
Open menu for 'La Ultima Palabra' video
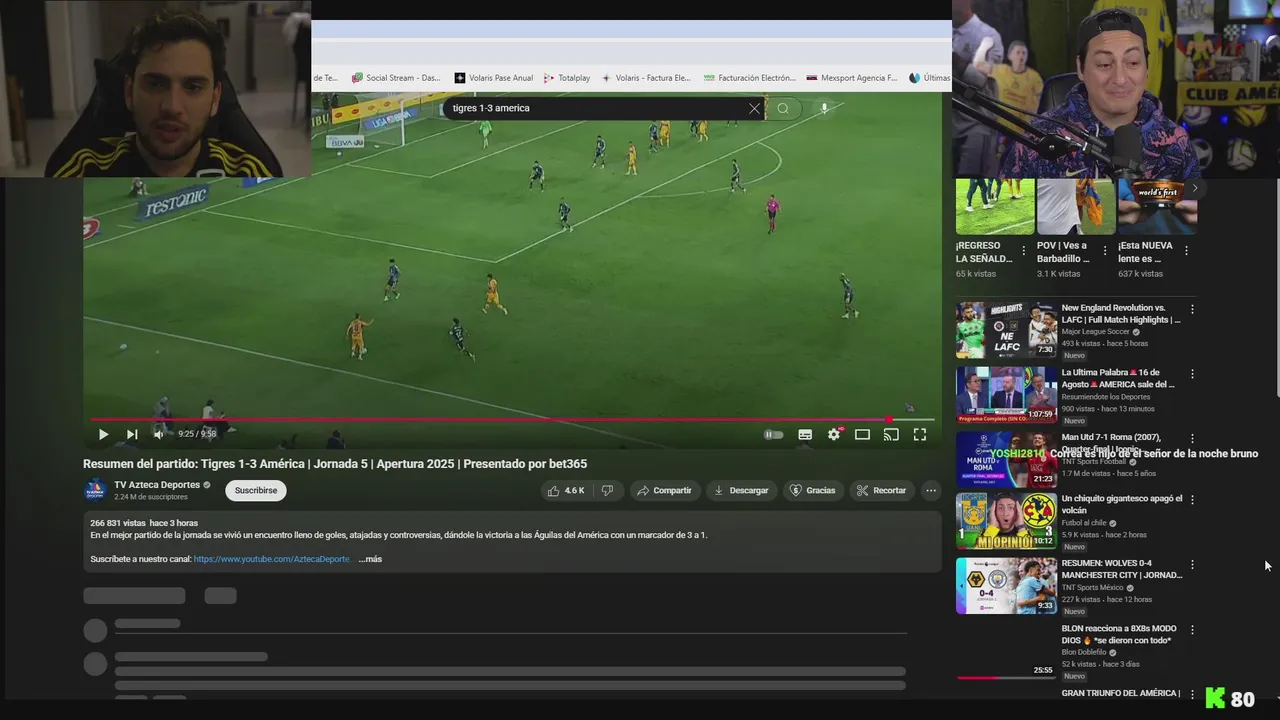point(1192,373)
